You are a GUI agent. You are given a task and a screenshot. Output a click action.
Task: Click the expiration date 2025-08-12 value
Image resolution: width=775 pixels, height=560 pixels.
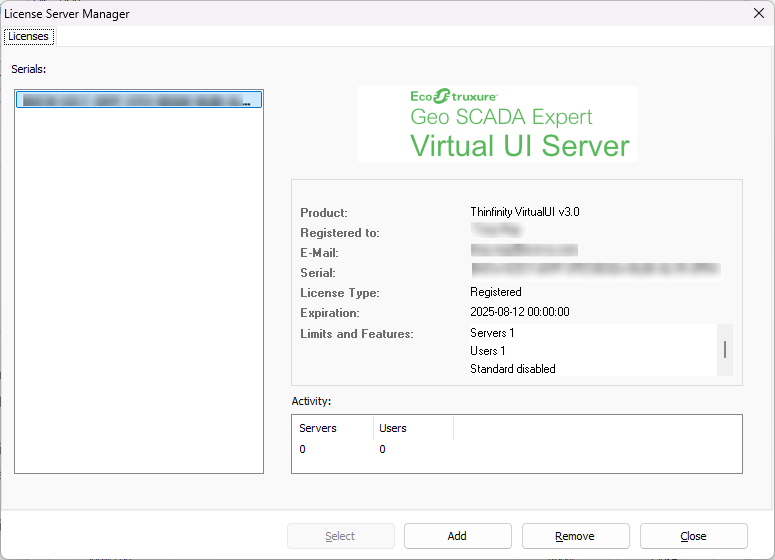[519, 312]
